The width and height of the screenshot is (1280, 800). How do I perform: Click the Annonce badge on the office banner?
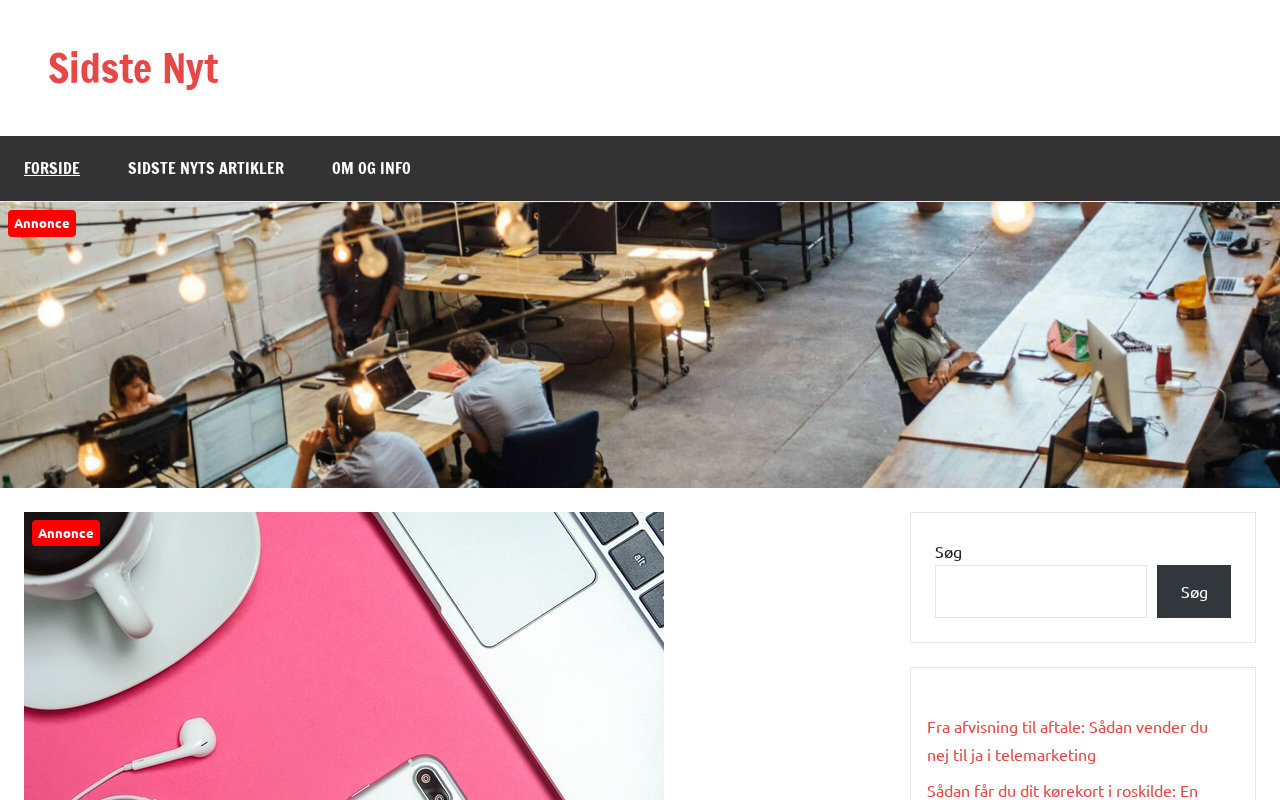pyautogui.click(x=42, y=223)
